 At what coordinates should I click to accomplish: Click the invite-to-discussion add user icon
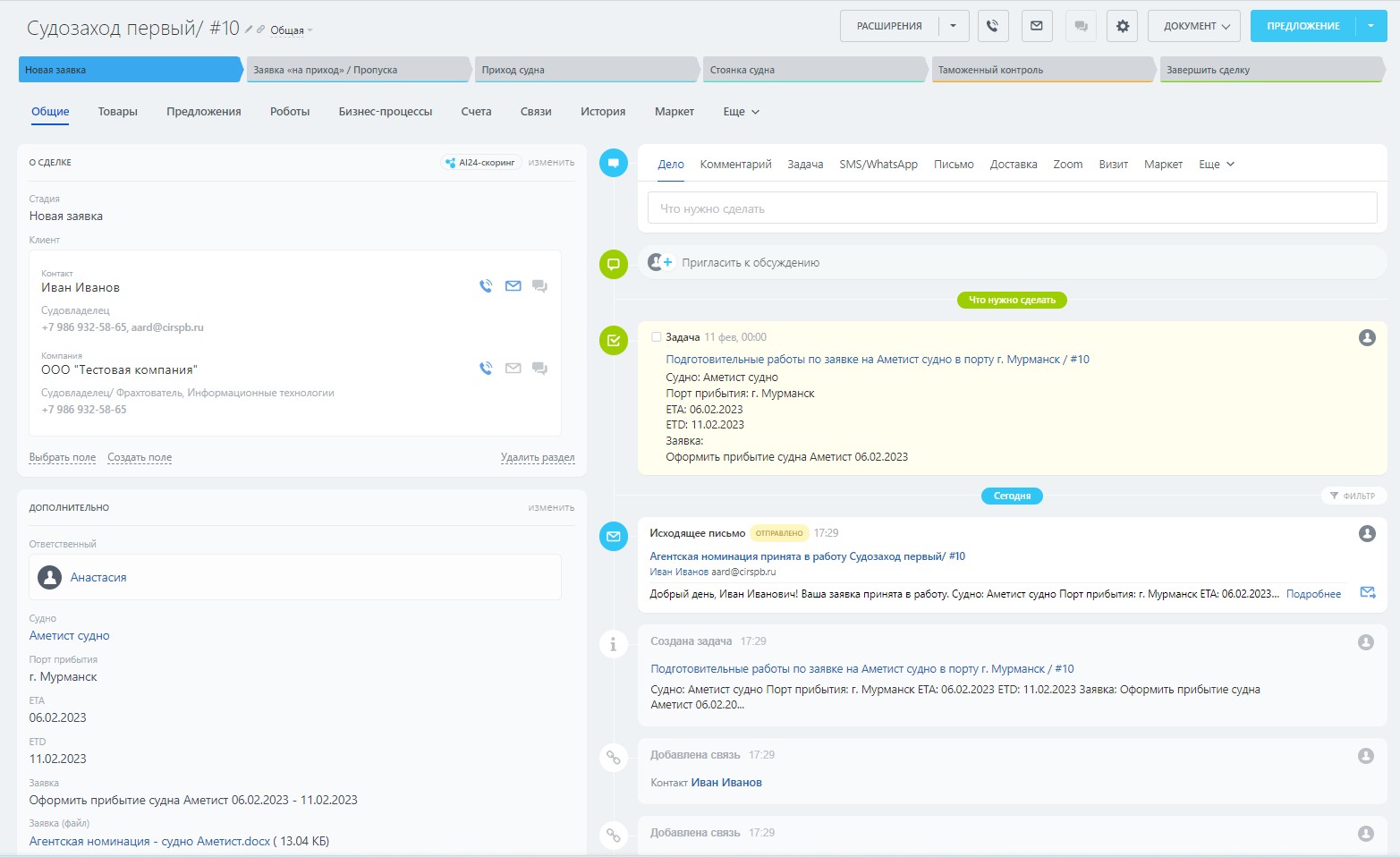pos(660,262)
